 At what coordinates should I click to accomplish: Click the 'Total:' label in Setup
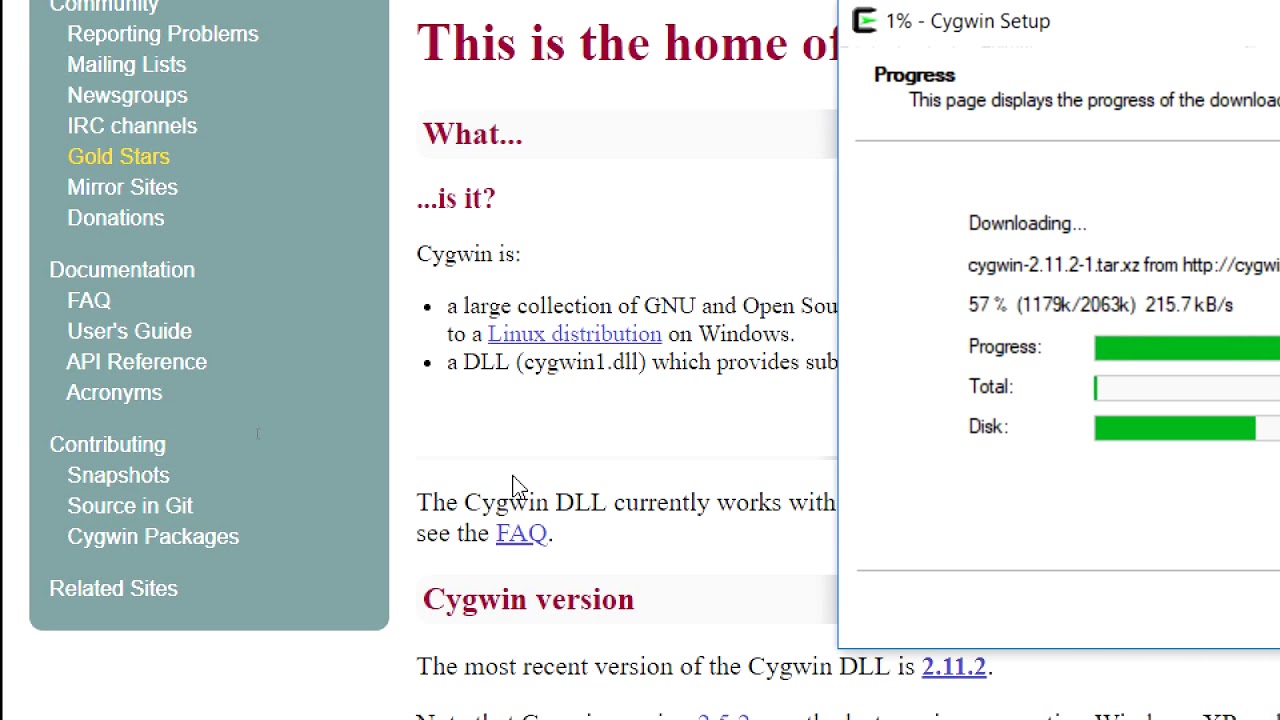(x=990, y=387)
